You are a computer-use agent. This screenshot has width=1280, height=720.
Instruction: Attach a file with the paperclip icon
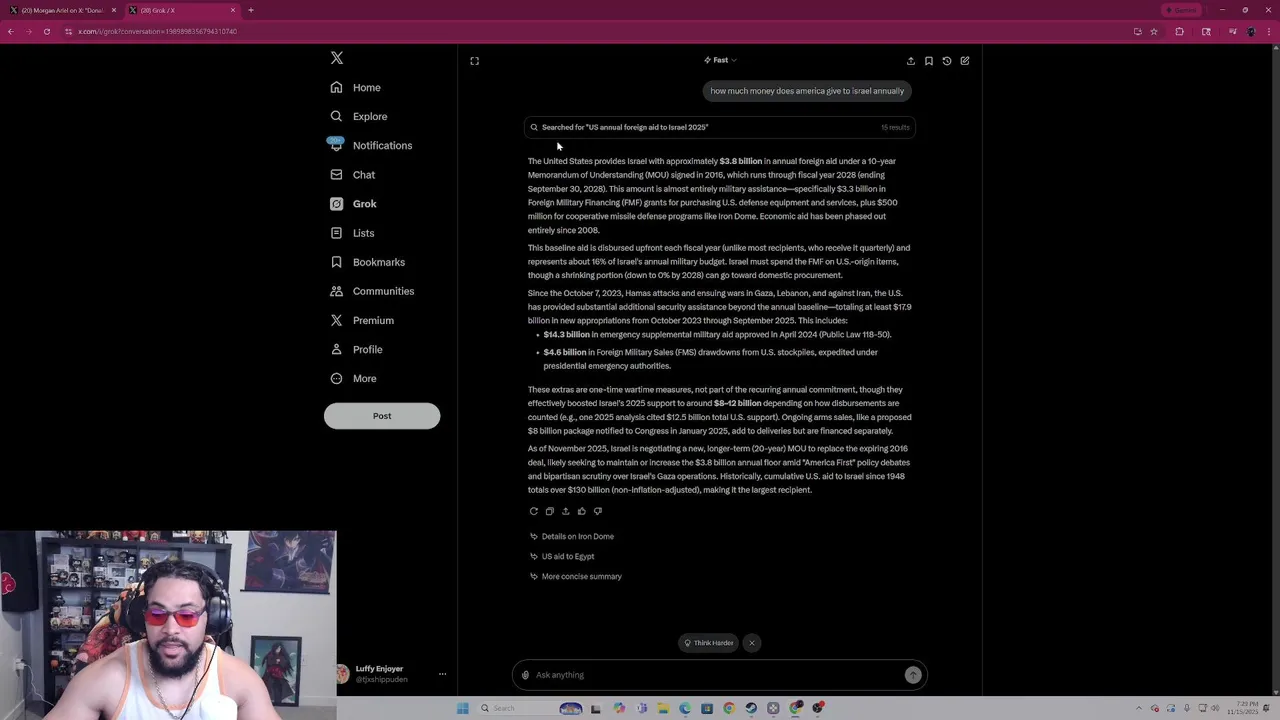[525, 675]
